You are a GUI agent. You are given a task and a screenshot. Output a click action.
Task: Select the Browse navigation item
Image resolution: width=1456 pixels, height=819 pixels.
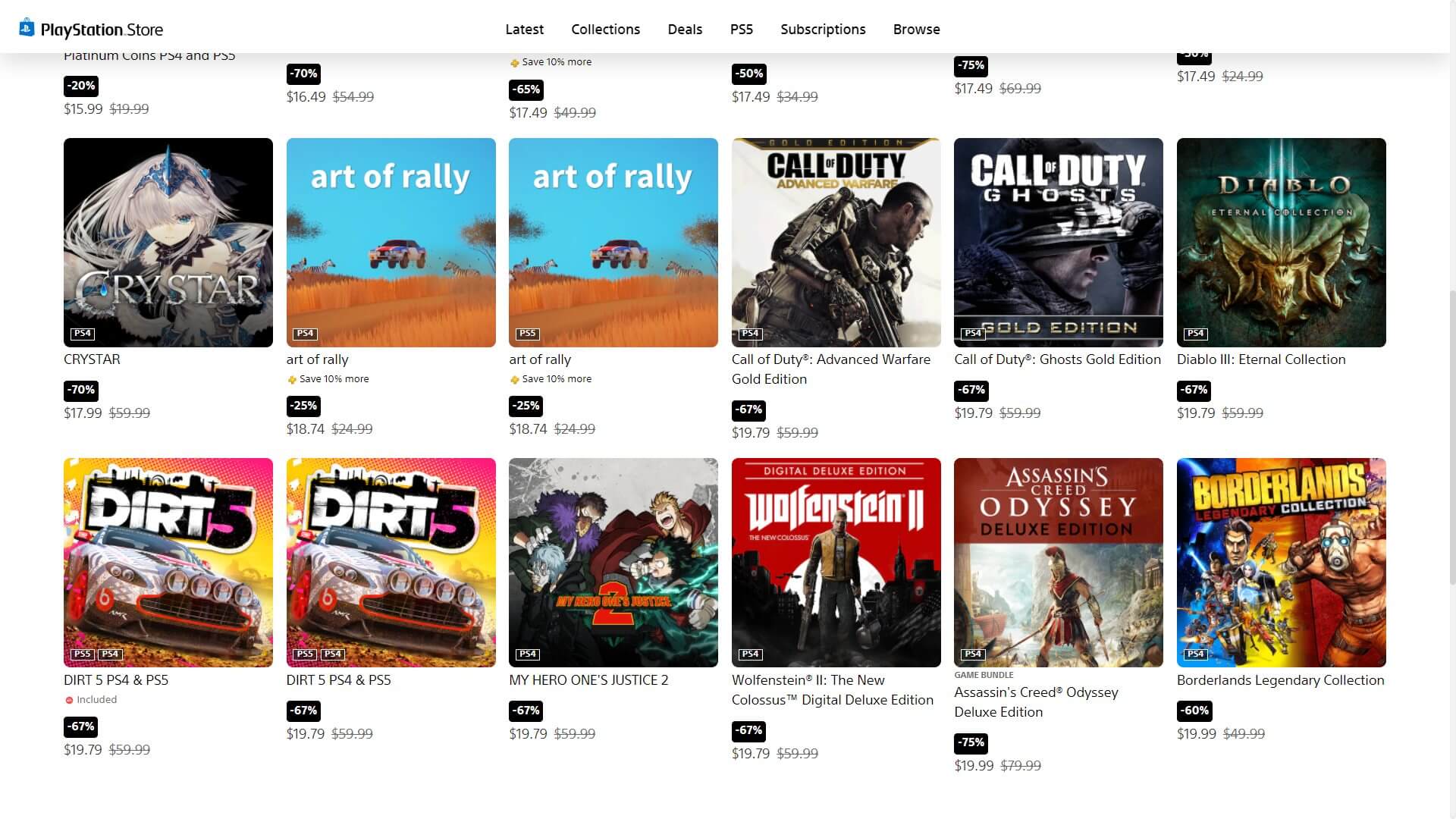[917, 29]
